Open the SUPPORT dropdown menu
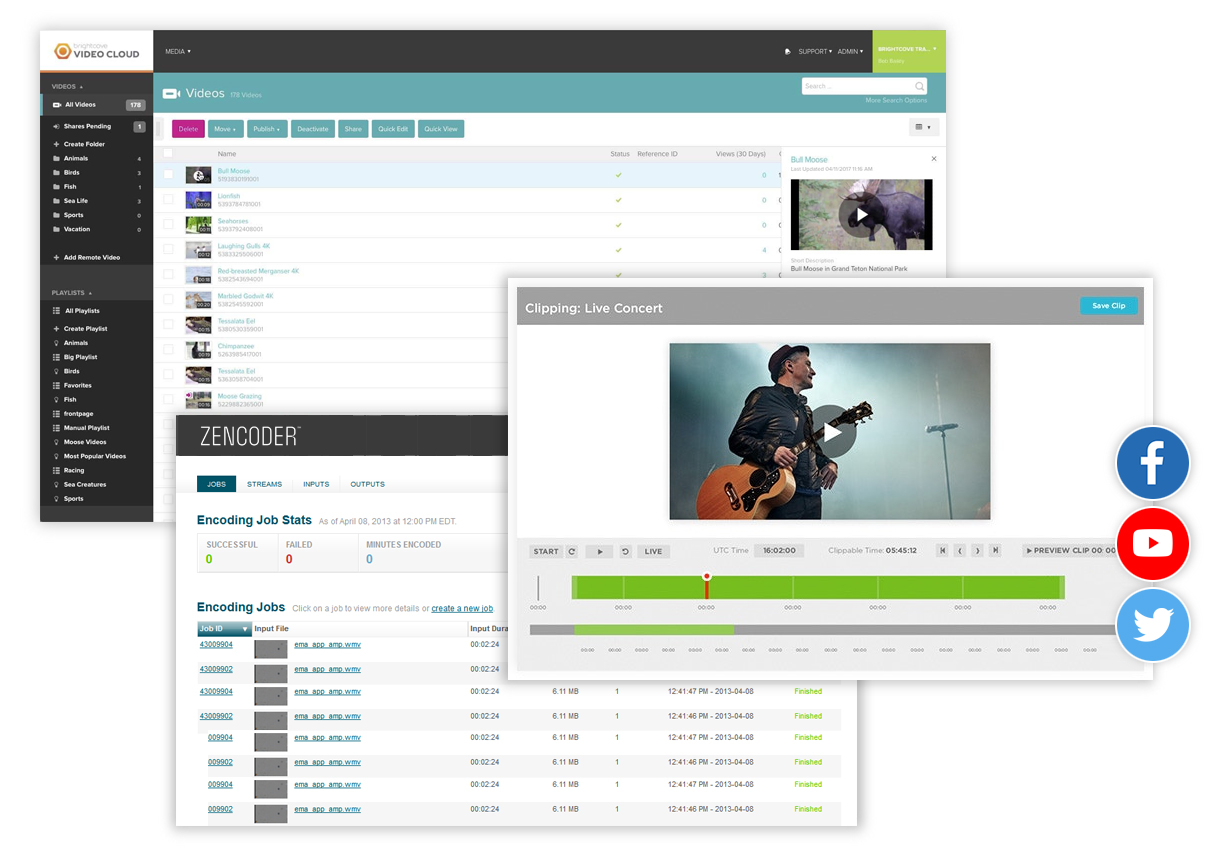Image resolution: width=1224 pixels, height=858 pixels. (x=815, y=51)
